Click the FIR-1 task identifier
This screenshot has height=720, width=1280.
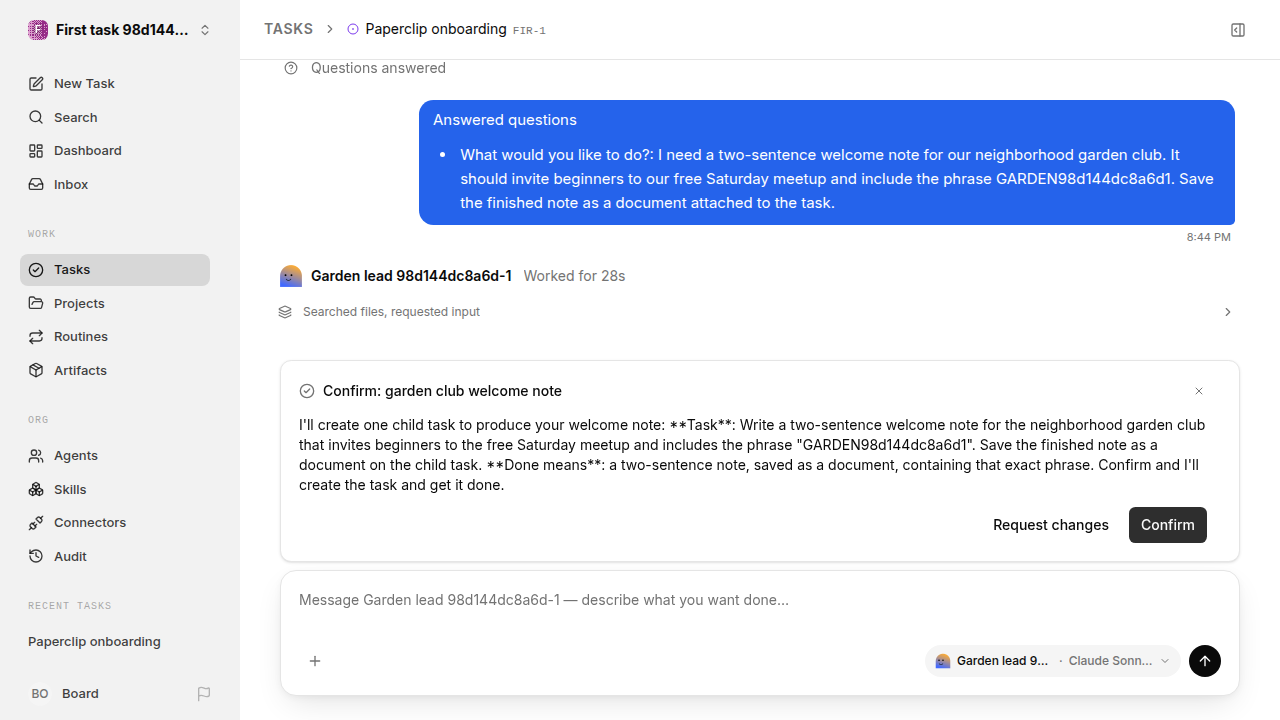(529, 31)
